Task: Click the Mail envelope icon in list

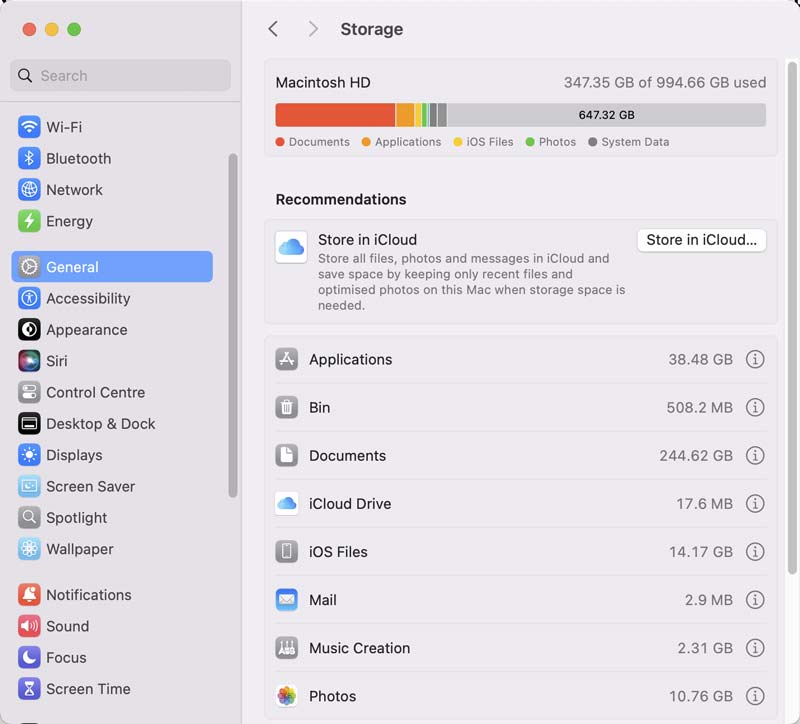Action: point(287,600)
